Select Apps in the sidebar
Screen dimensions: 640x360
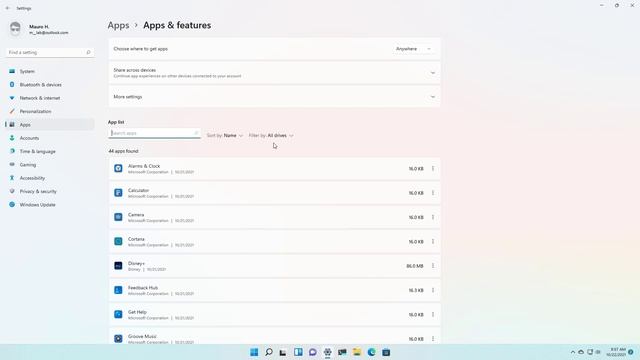[x=50, y=125]
